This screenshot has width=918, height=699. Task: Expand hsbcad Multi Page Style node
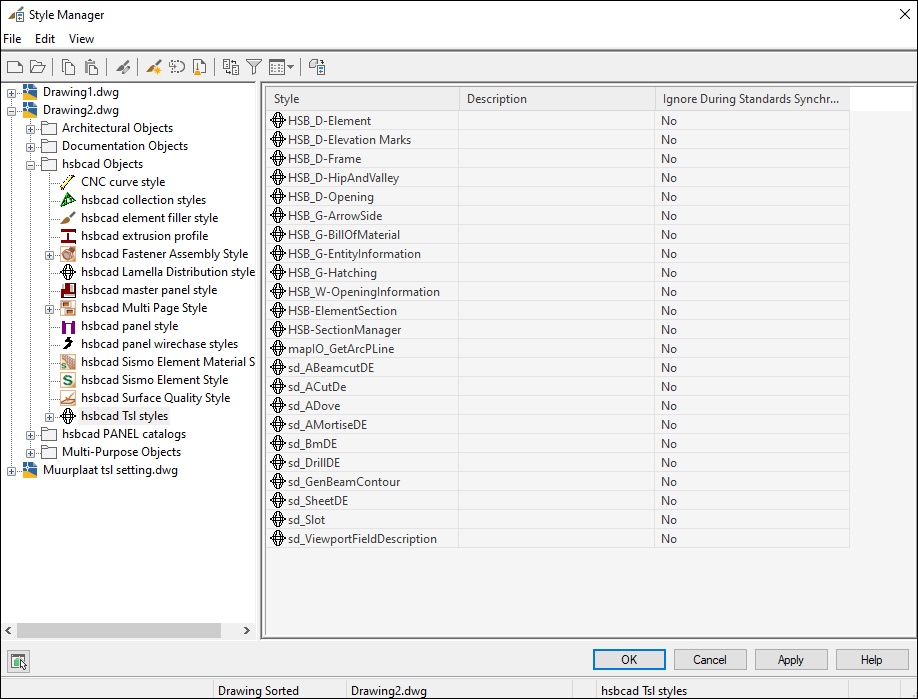tap(50, 309)
